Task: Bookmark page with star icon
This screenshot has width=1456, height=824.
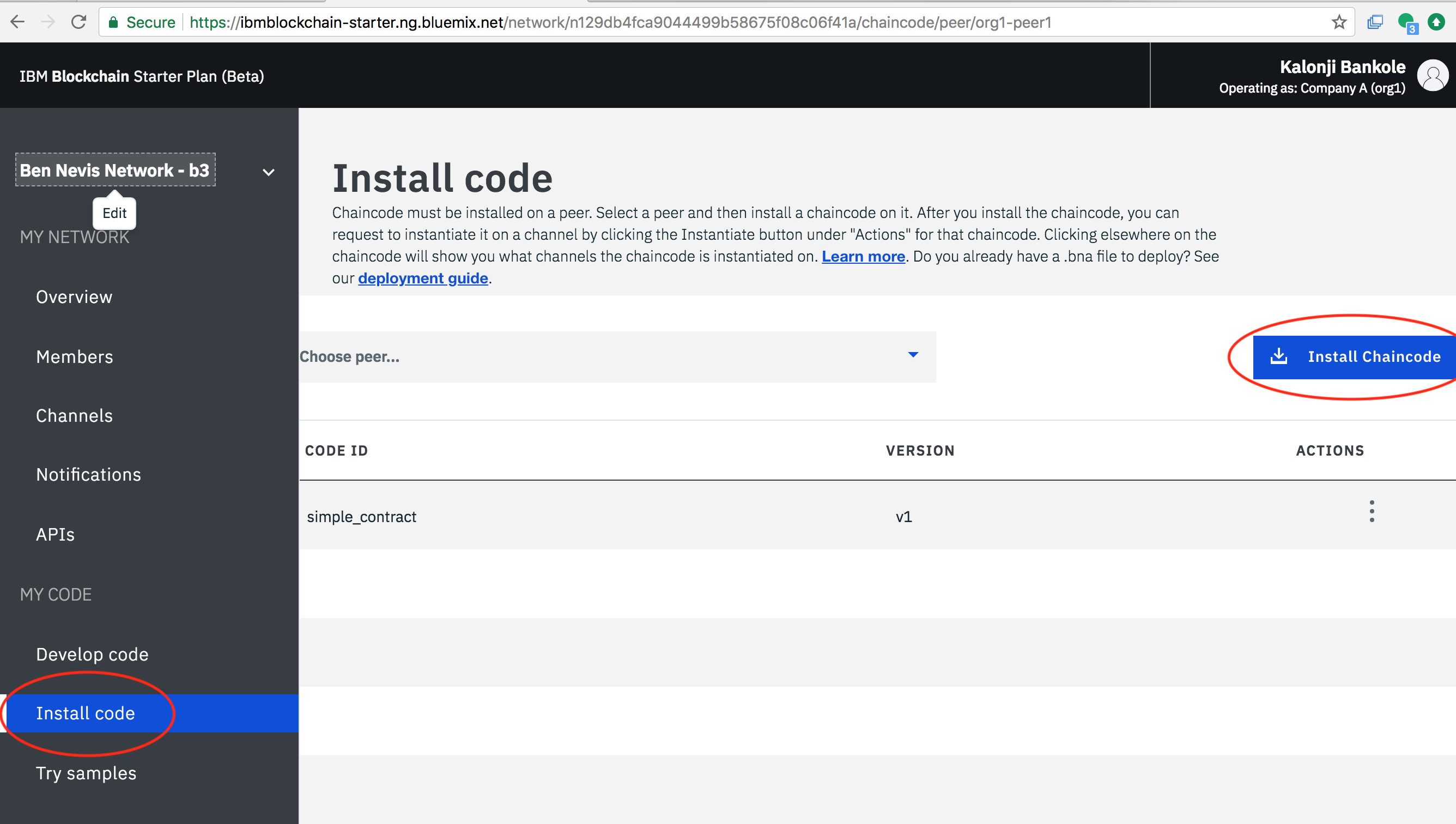Action: pyautogui.click(x=1339, y=22)
